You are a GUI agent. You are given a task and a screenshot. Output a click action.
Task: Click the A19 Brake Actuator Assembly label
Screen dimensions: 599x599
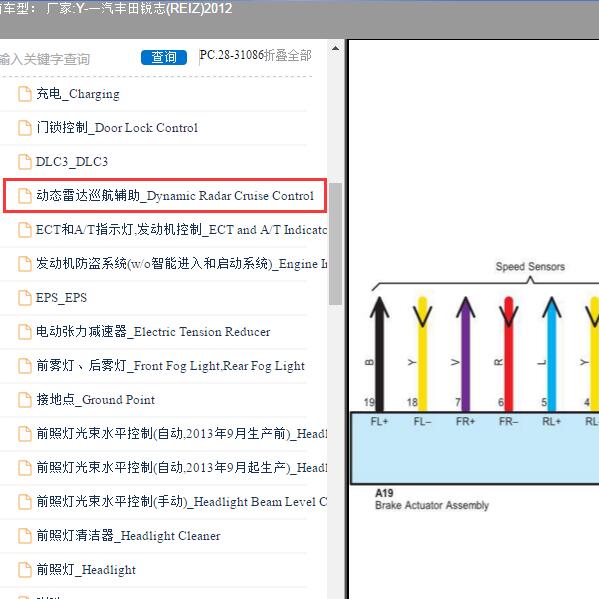pos(432,499)
